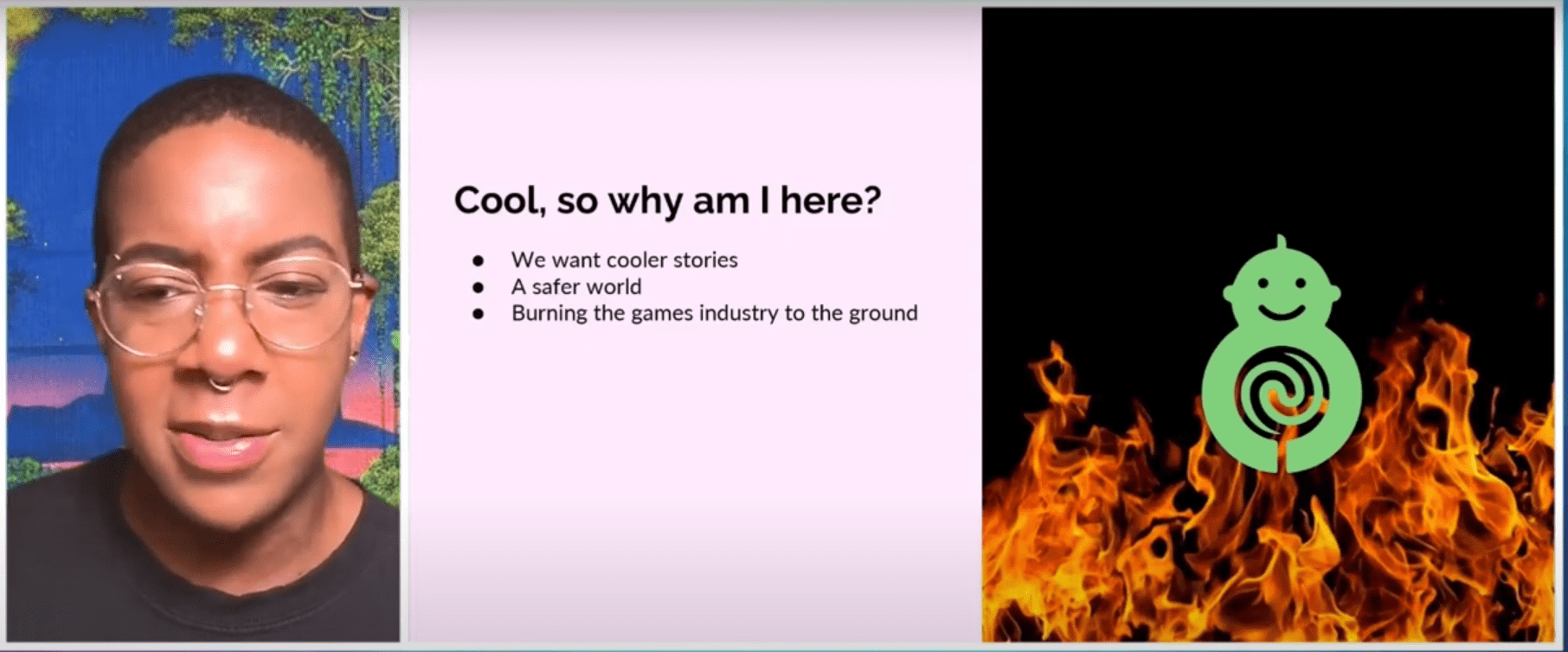Click the bullet dot before 'A safer world'
Image resolution: width=1568 pixels, height=652 pixels.
[478, 287]
